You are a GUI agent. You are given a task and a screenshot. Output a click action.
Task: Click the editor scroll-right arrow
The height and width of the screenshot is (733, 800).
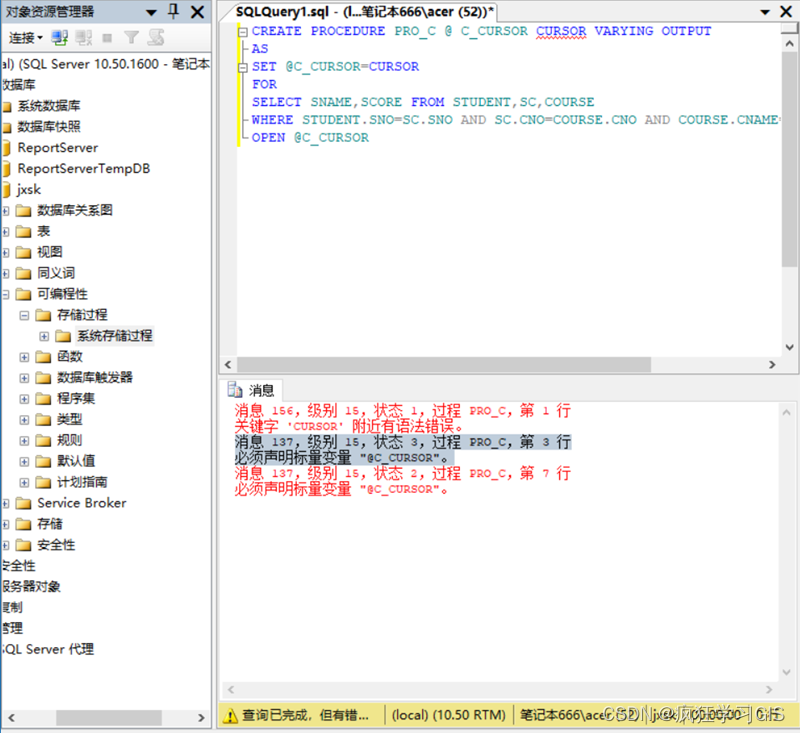[x=772, y=365]
